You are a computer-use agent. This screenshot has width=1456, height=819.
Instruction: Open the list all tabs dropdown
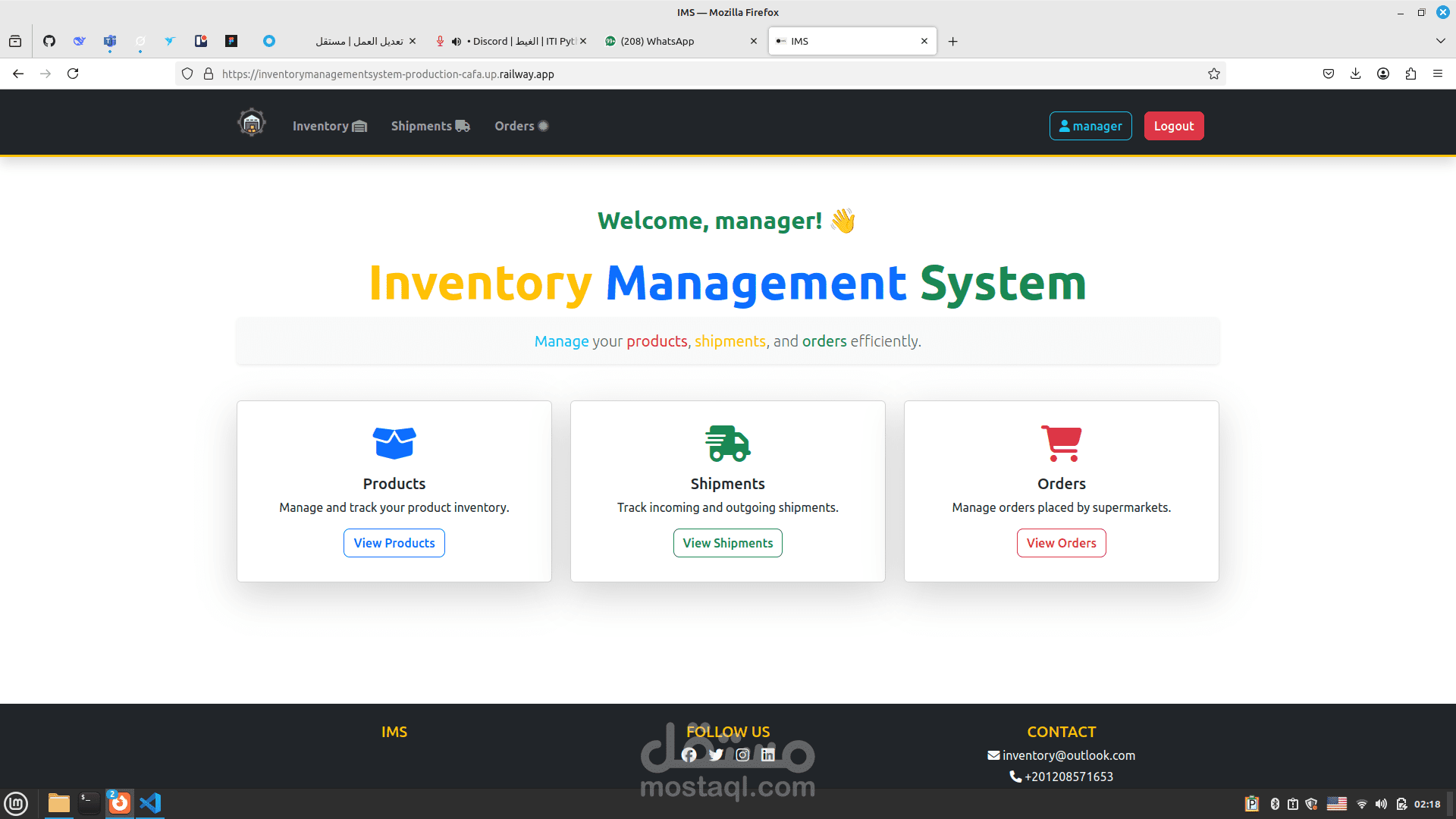pyautogui.click(x=1440, y=41)
